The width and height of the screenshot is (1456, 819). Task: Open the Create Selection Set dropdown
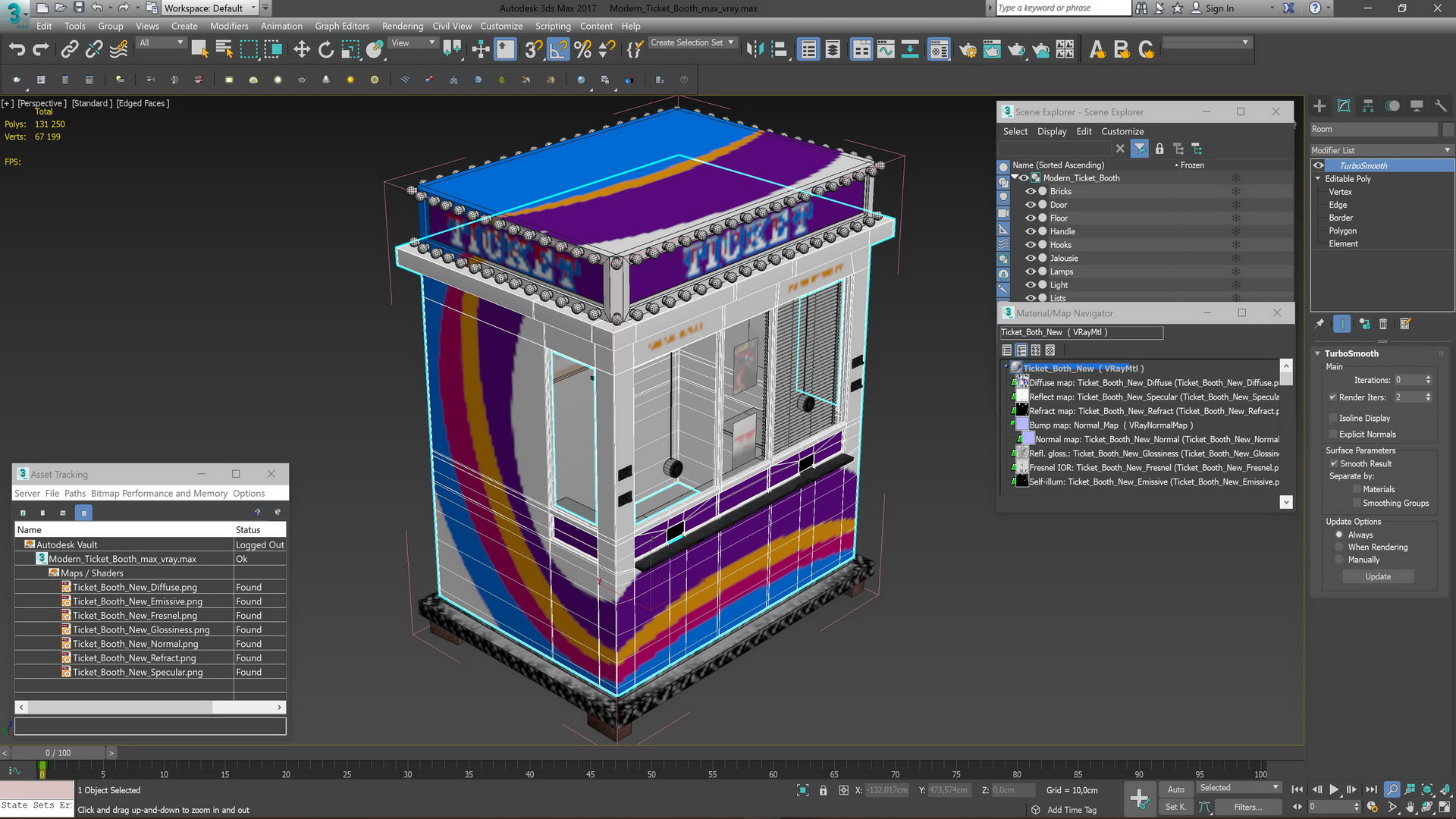coord(692,42)
